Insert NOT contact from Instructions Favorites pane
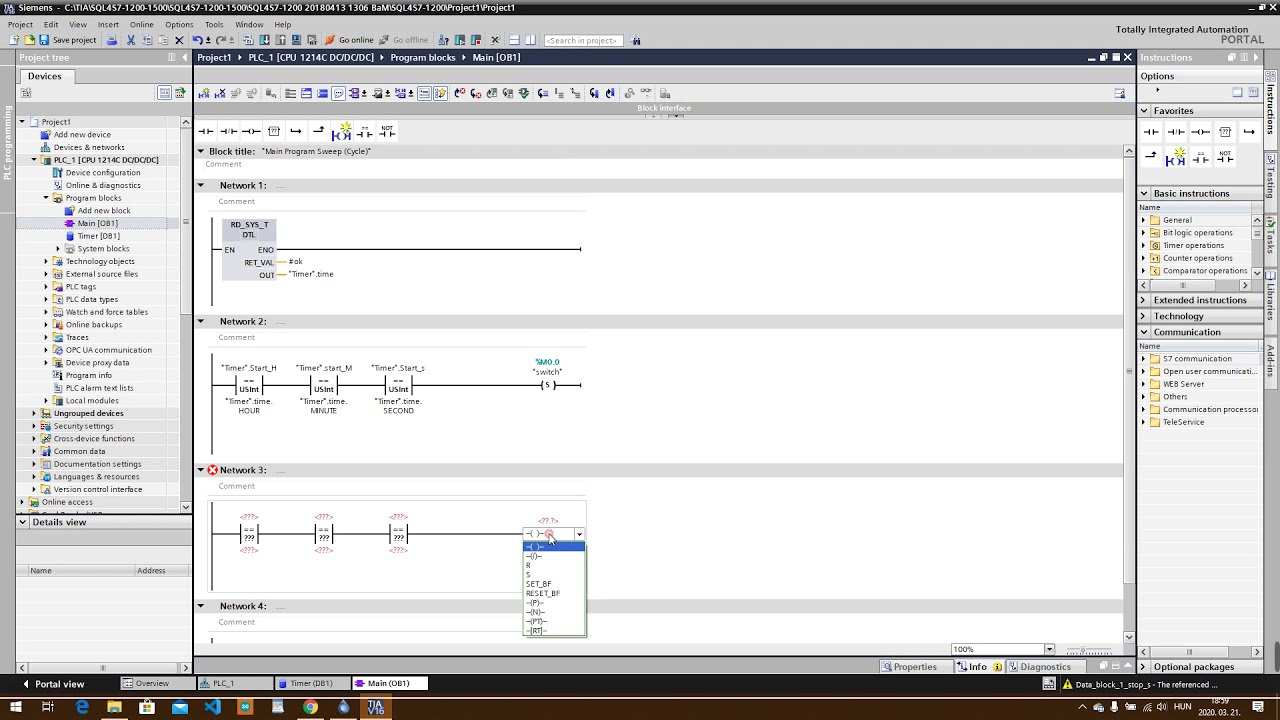Image resolution: width=1280 pixels, height=720 pixels. (1225, 158)
